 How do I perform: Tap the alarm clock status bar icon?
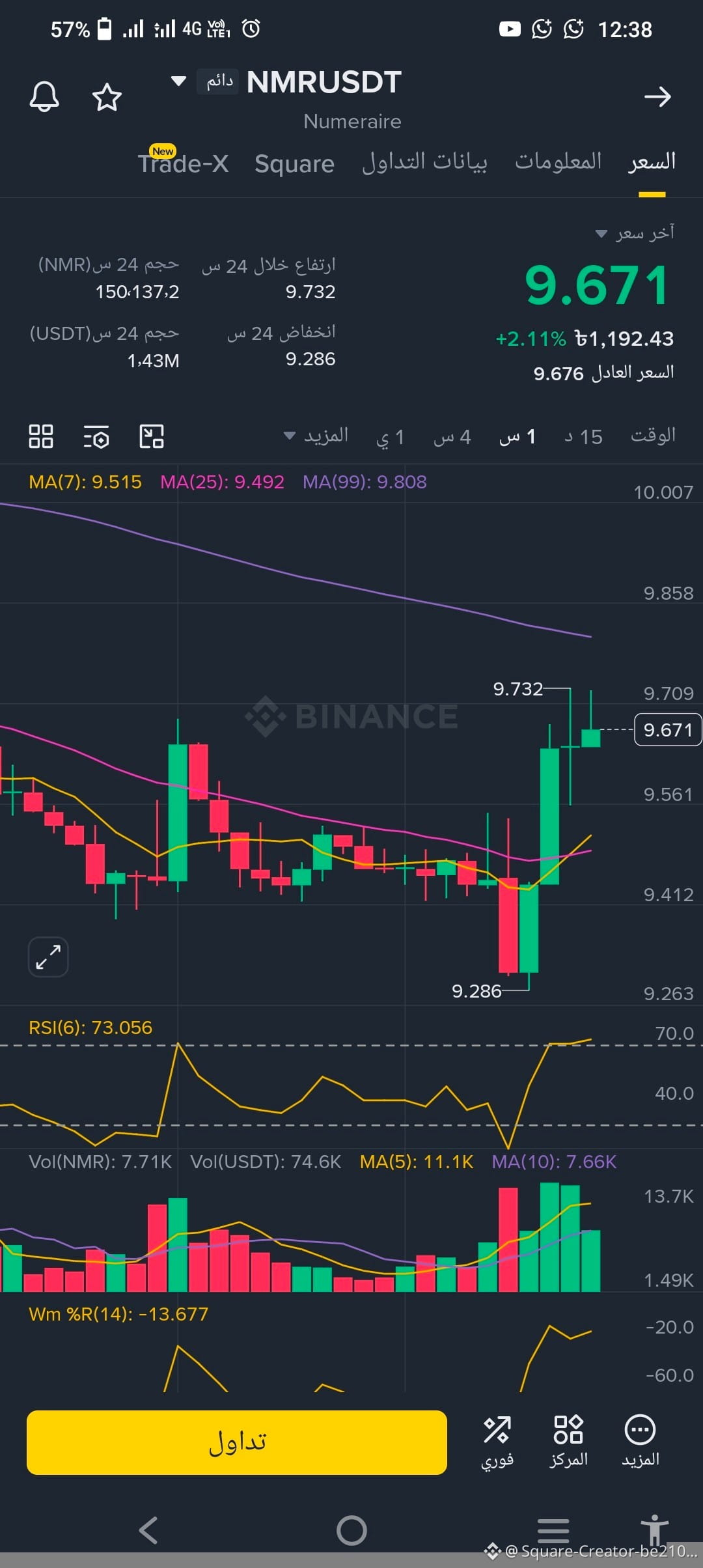tap(251, 29)
